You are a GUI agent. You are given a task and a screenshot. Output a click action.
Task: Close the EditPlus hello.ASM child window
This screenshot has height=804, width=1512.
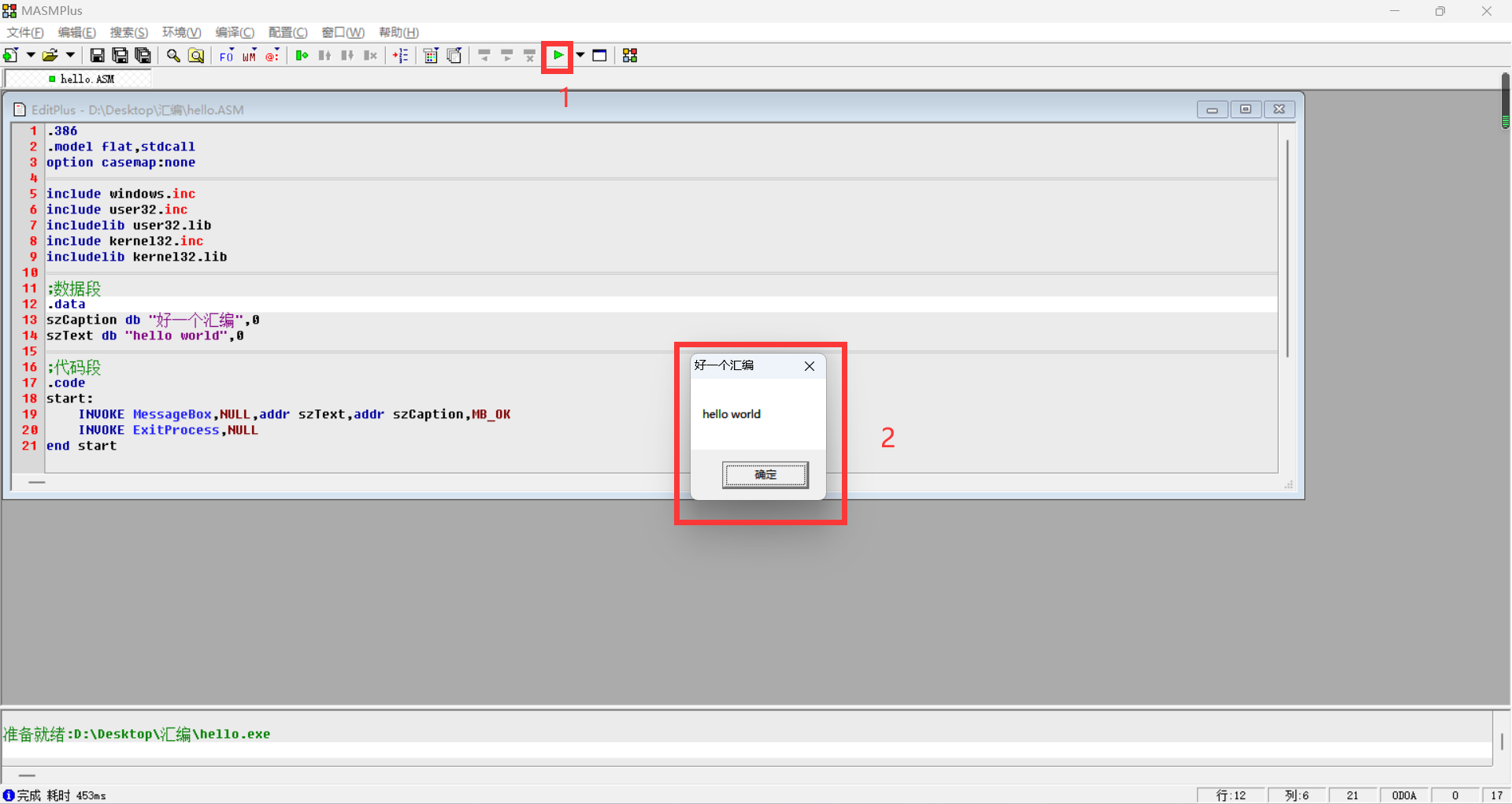1280,109
